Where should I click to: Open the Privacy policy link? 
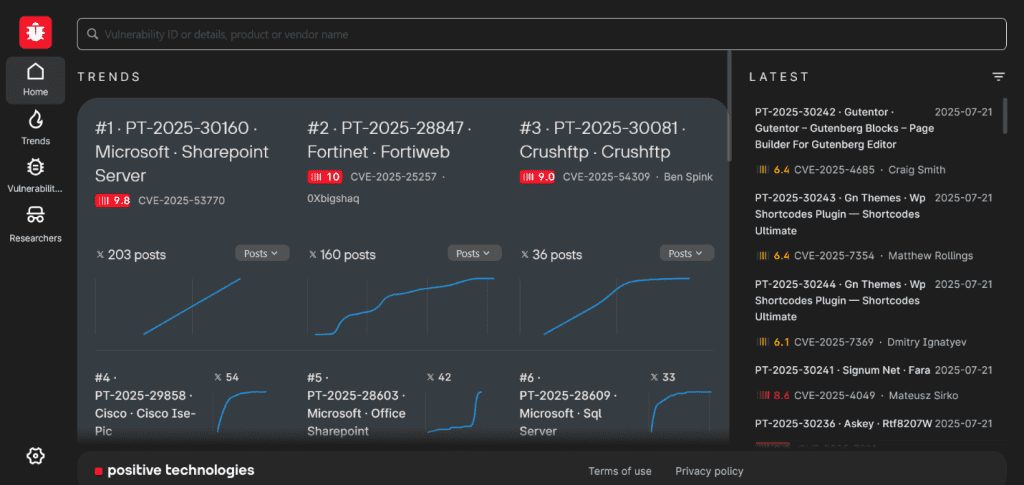click(x=709, y=471)
